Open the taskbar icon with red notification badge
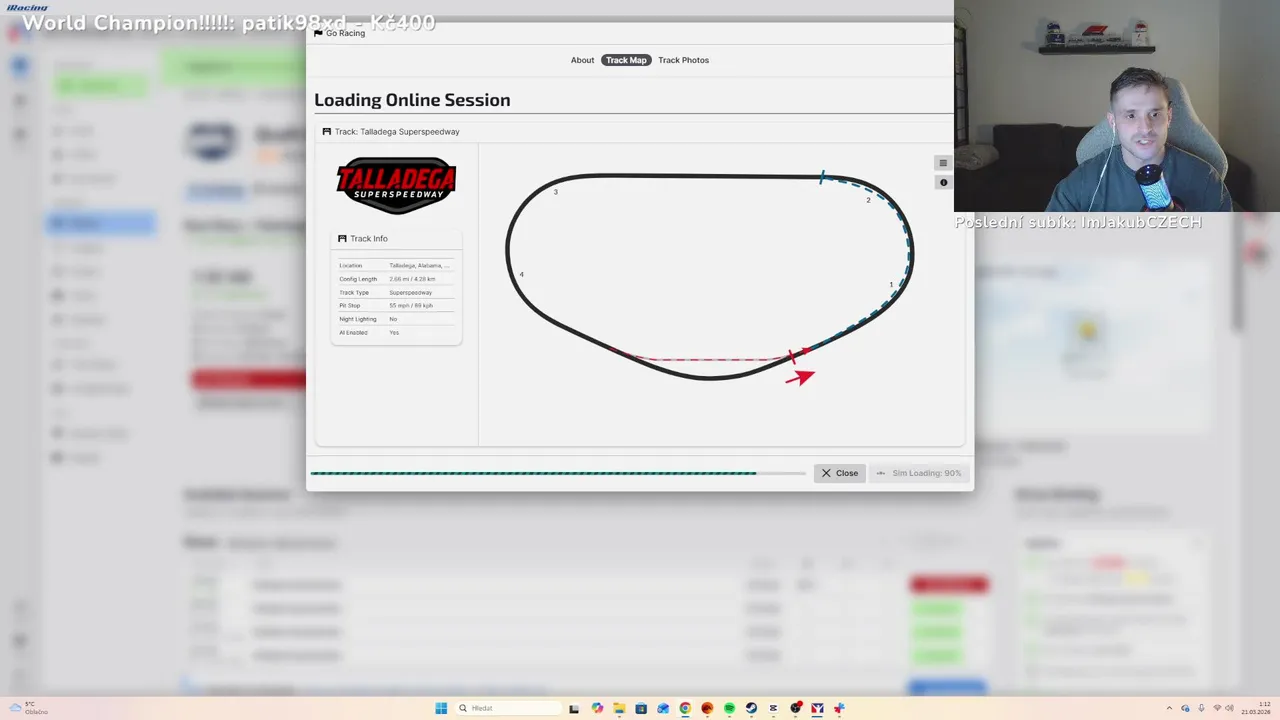 (796, 708)
